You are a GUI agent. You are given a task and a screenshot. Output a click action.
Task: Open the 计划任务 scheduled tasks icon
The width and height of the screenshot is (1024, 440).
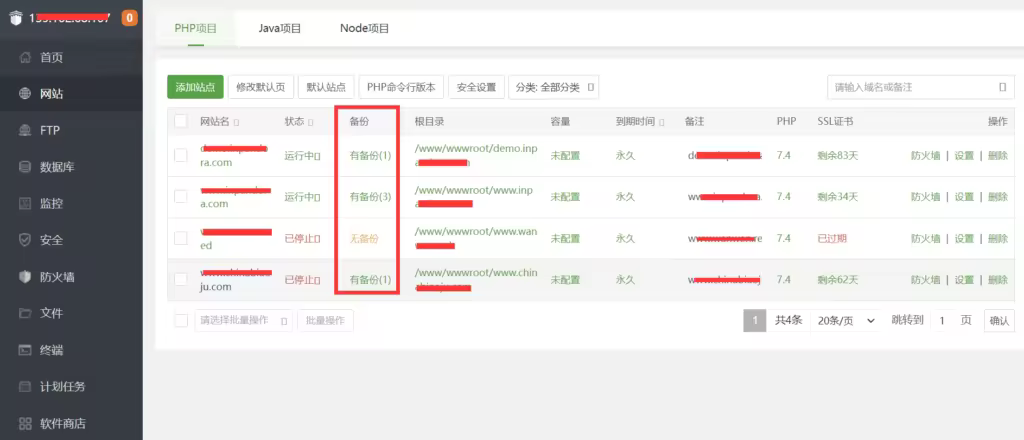[25, 386]
